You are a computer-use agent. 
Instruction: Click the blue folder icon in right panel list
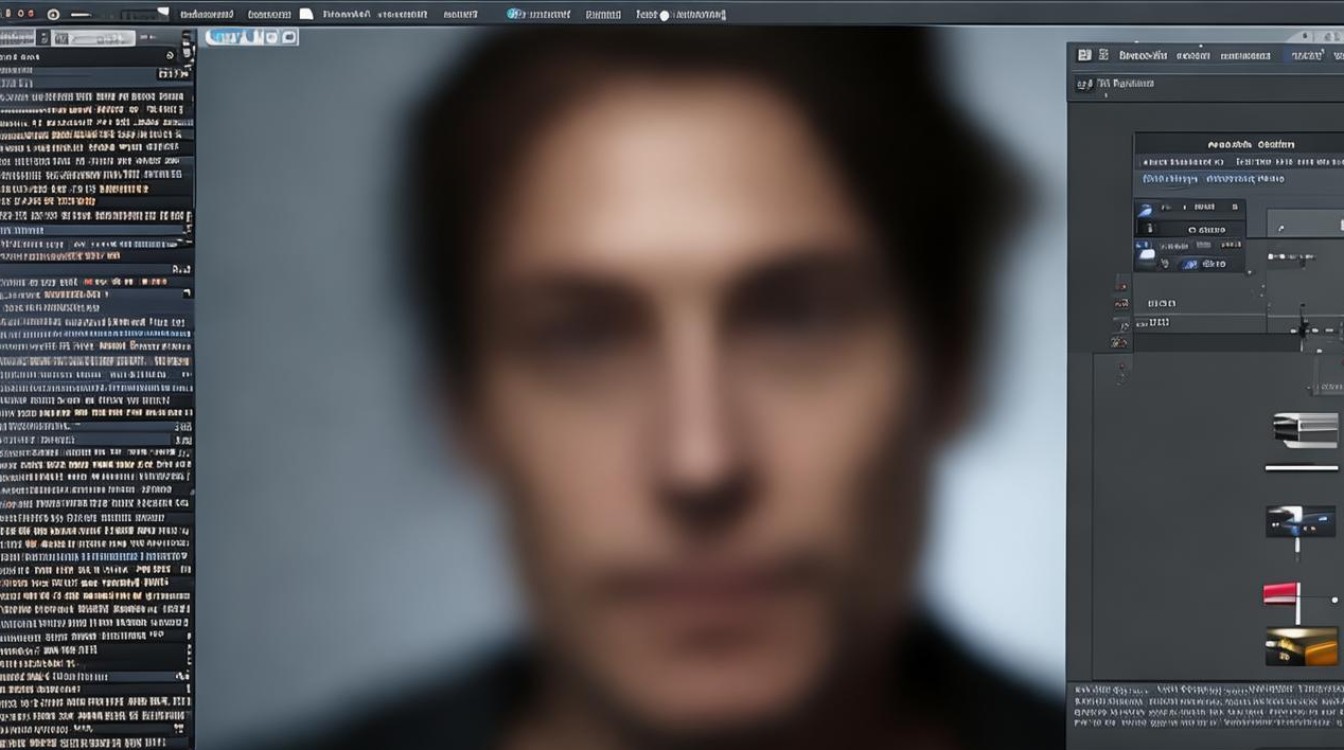click(1146, 254)
